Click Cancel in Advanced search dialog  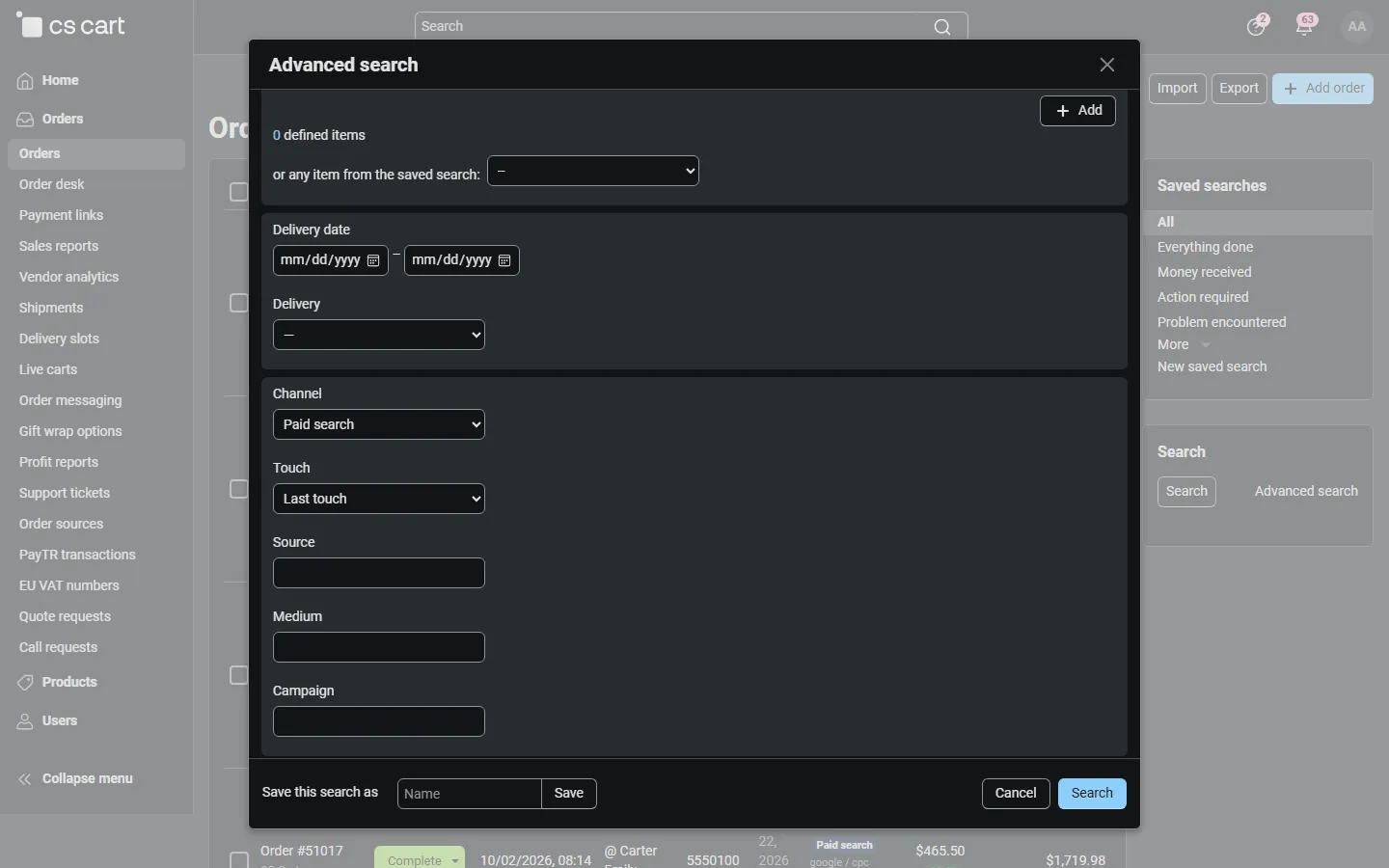coord(1016,794)
